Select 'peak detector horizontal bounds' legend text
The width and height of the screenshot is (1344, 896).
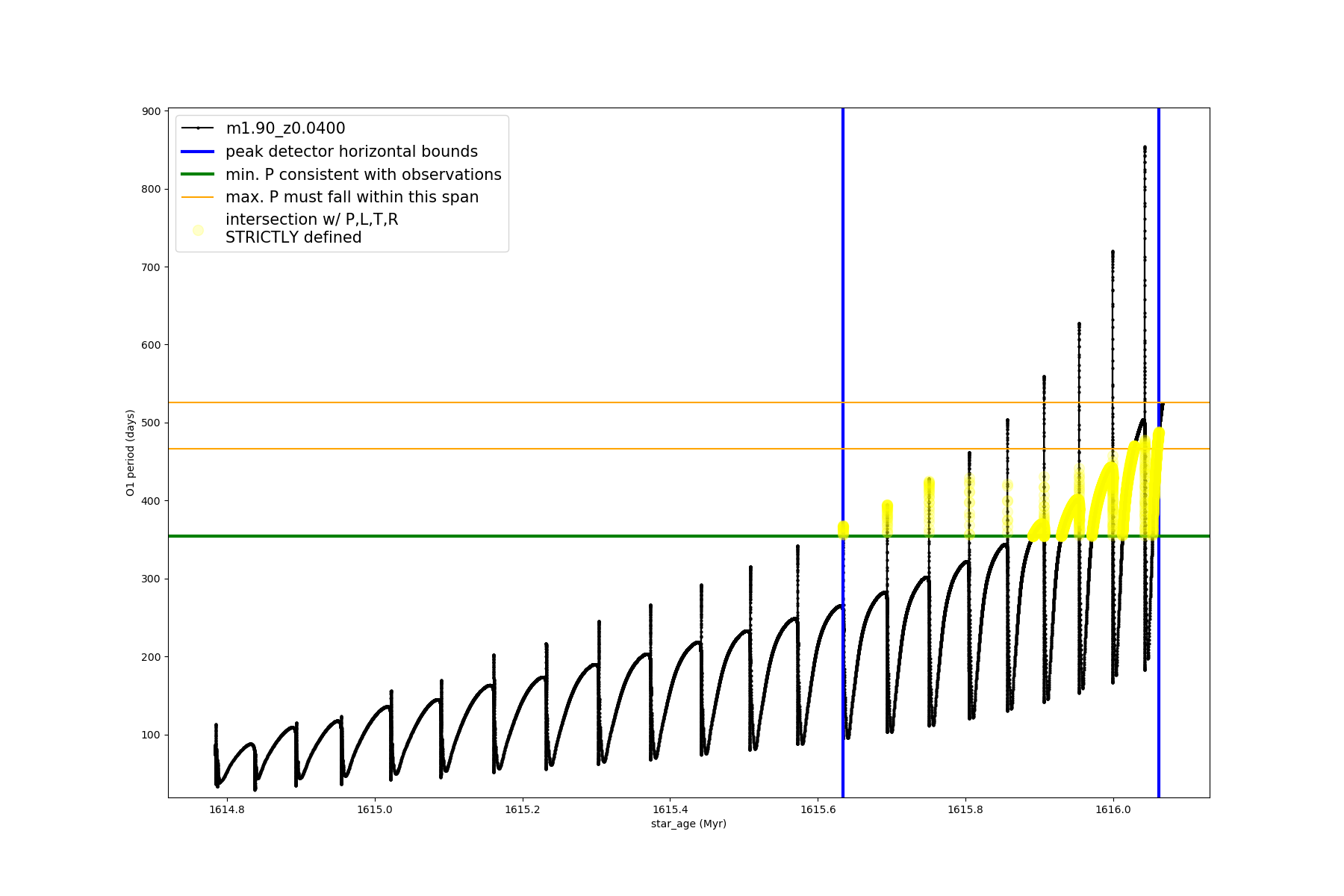352,152
